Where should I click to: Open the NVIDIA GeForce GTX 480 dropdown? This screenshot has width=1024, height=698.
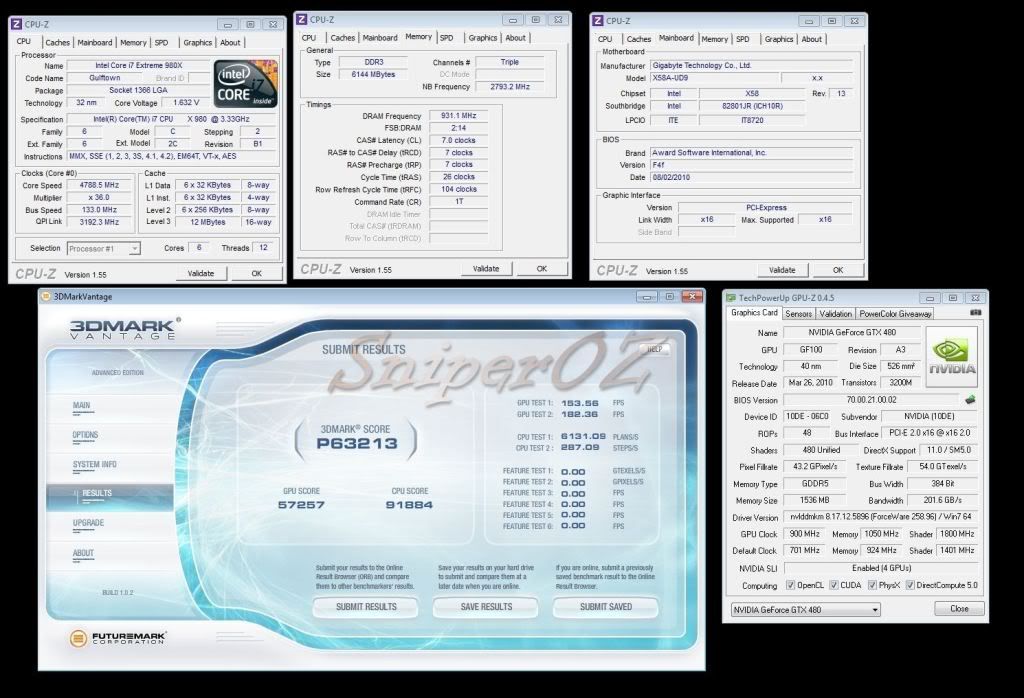(x=874, y=609)
